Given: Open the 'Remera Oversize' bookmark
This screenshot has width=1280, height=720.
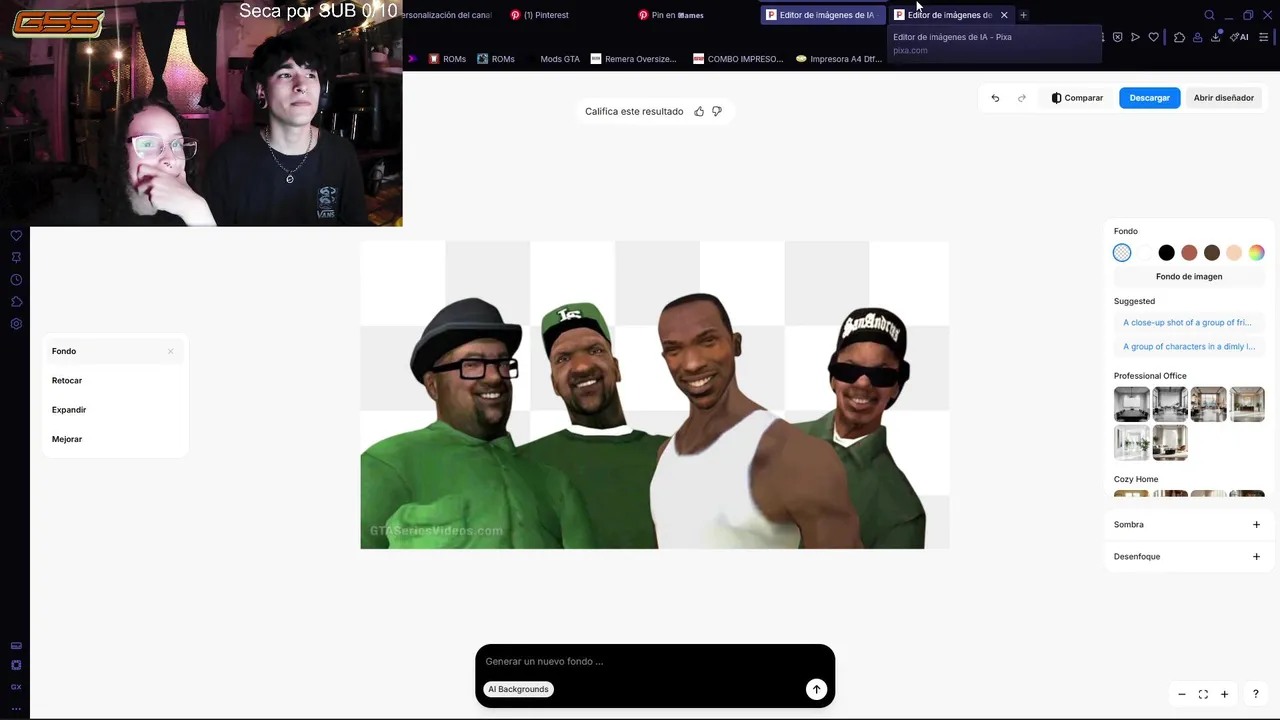Looking at the screenshot, I should [x=634, y=59].
